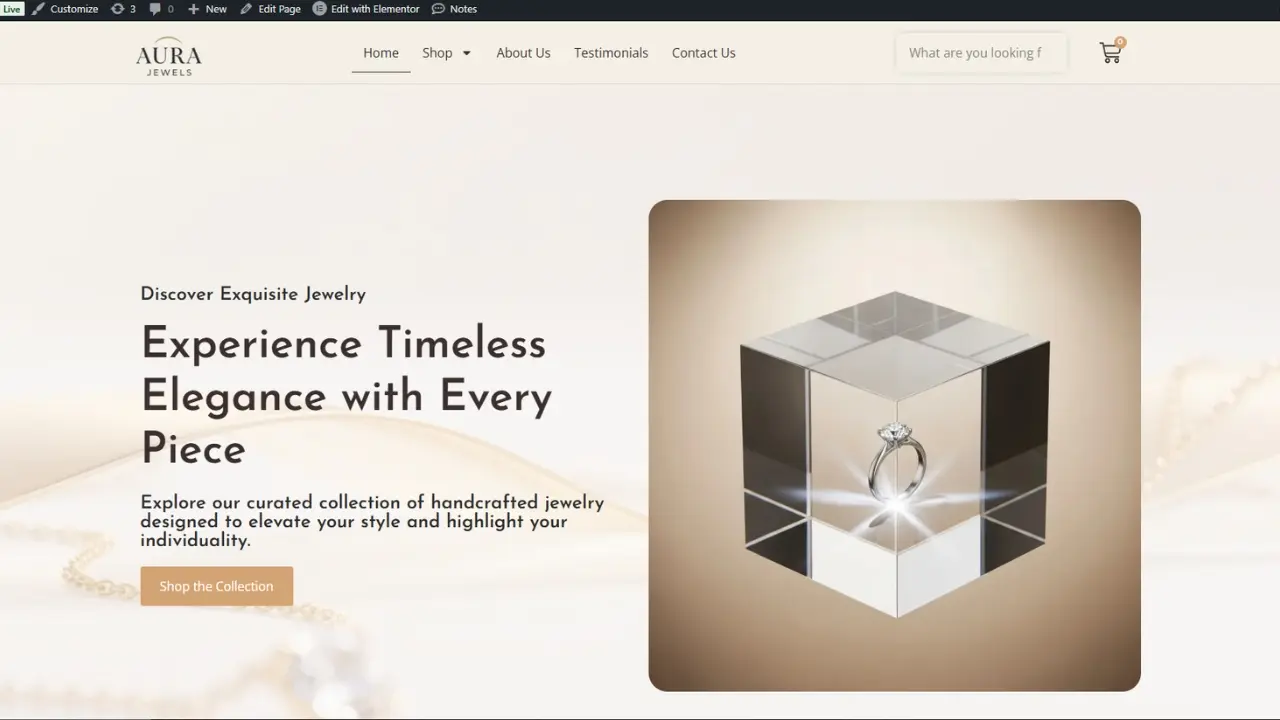Select the Home menu item
The width and height of the screenshot is (1280, 720).
point(380,53)
